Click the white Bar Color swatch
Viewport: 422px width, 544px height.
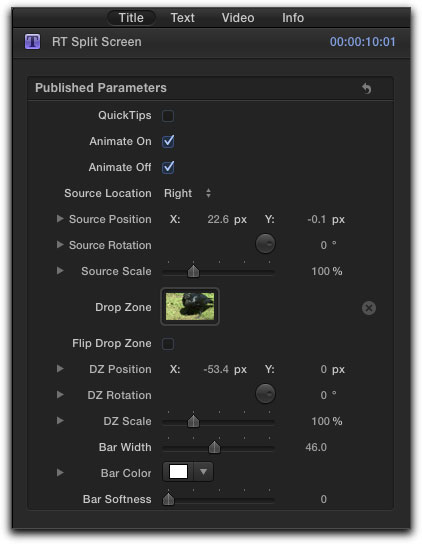(x=178, y=471)
